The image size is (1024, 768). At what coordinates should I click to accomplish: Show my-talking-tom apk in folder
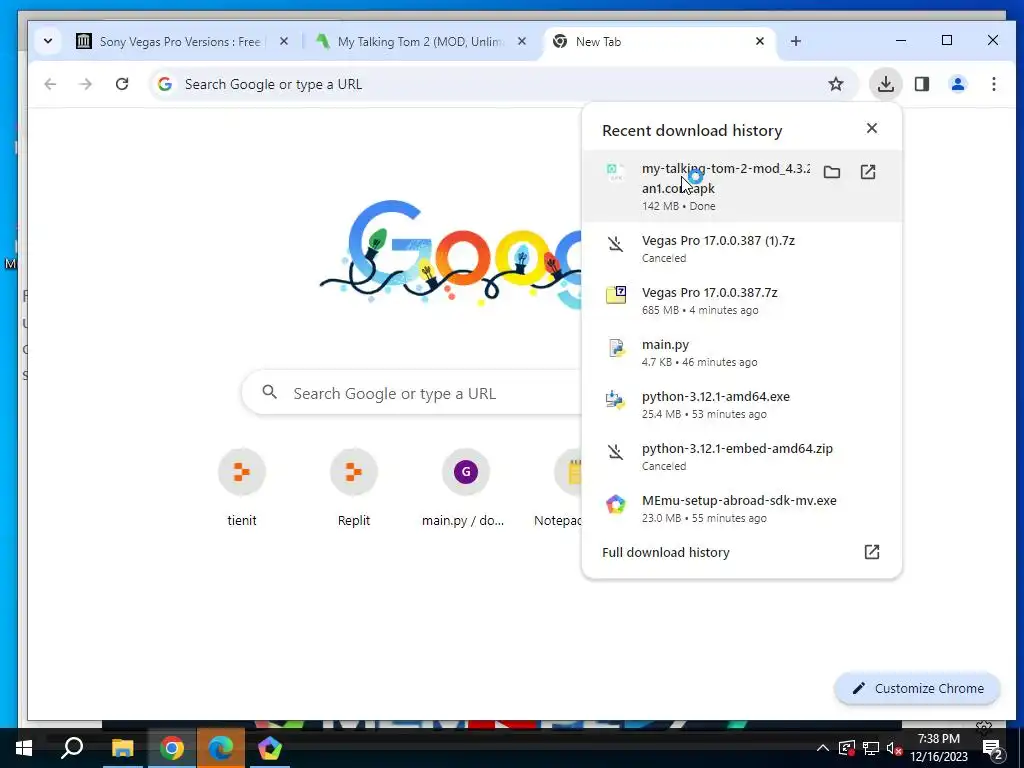831,172
